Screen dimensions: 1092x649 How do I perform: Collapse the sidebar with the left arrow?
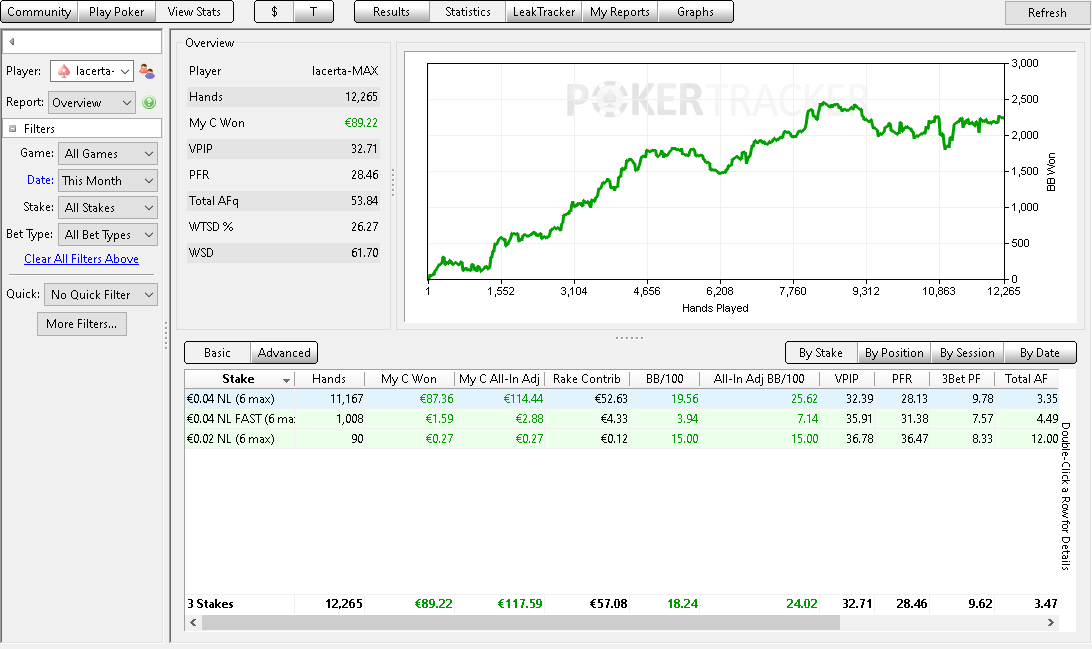[11, 42]
